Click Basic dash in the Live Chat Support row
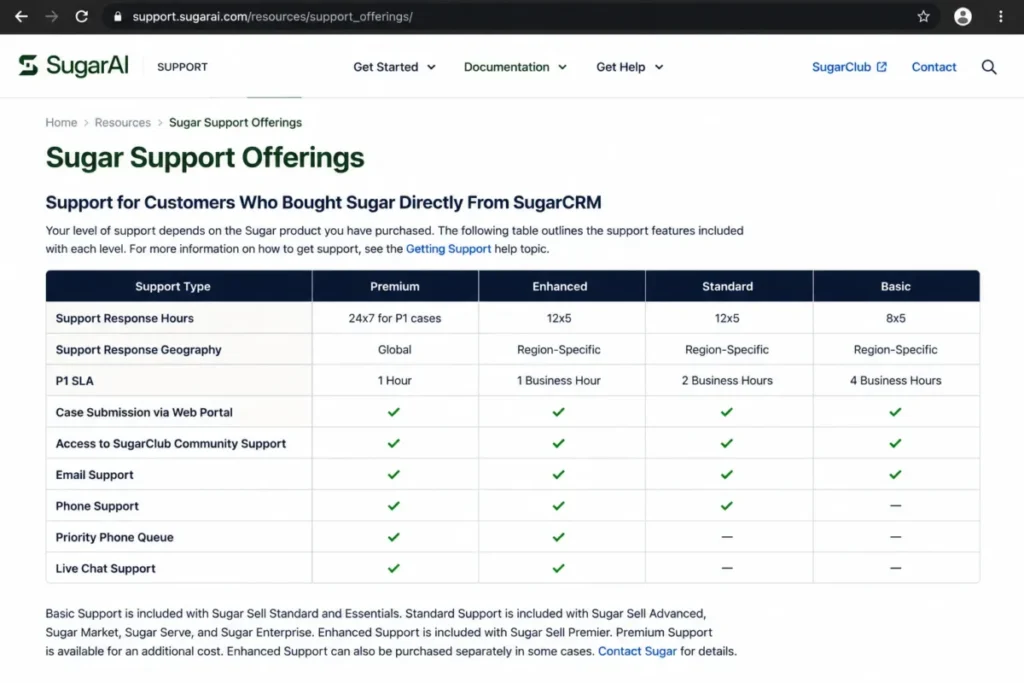Image resolution: width=1024 pixels, height=683 pixels. coord(895,568)
